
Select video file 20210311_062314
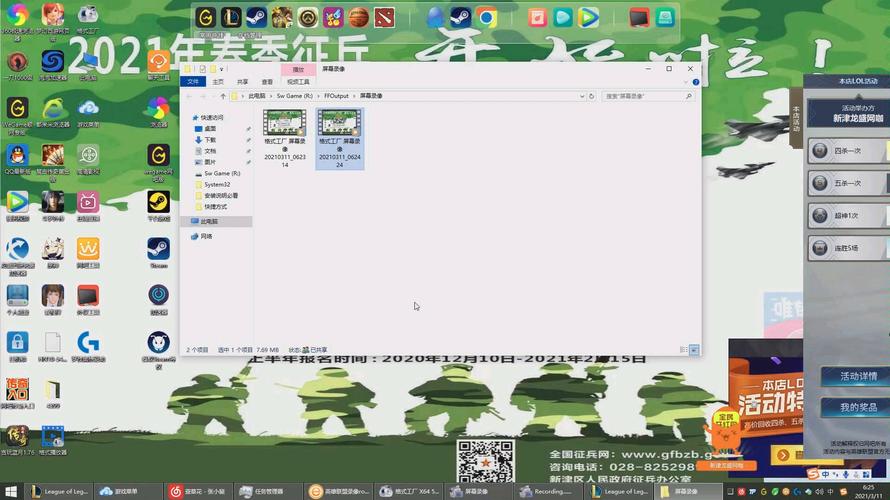pyautogui.click(x=285, y=139)
